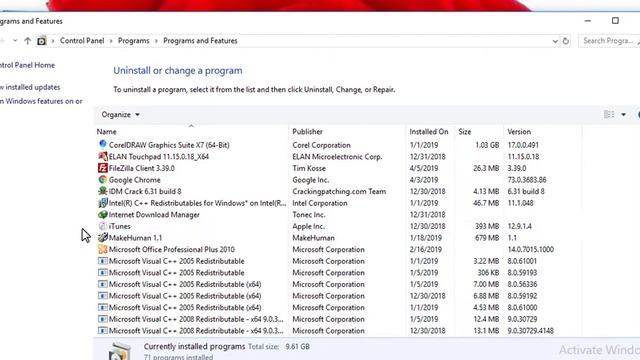Image resolution: width=640 pixels, height=360 pixels.
Task: Click icon of Visual C++ 2005 version 8.0.59193
Action: [102, 272]
